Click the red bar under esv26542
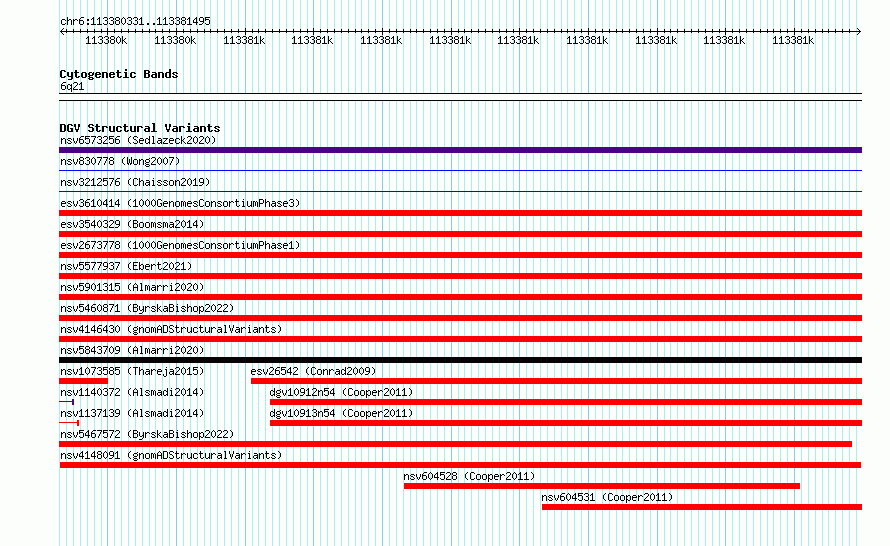The height and width of the screenshot is (546, 890). (556, 381)
